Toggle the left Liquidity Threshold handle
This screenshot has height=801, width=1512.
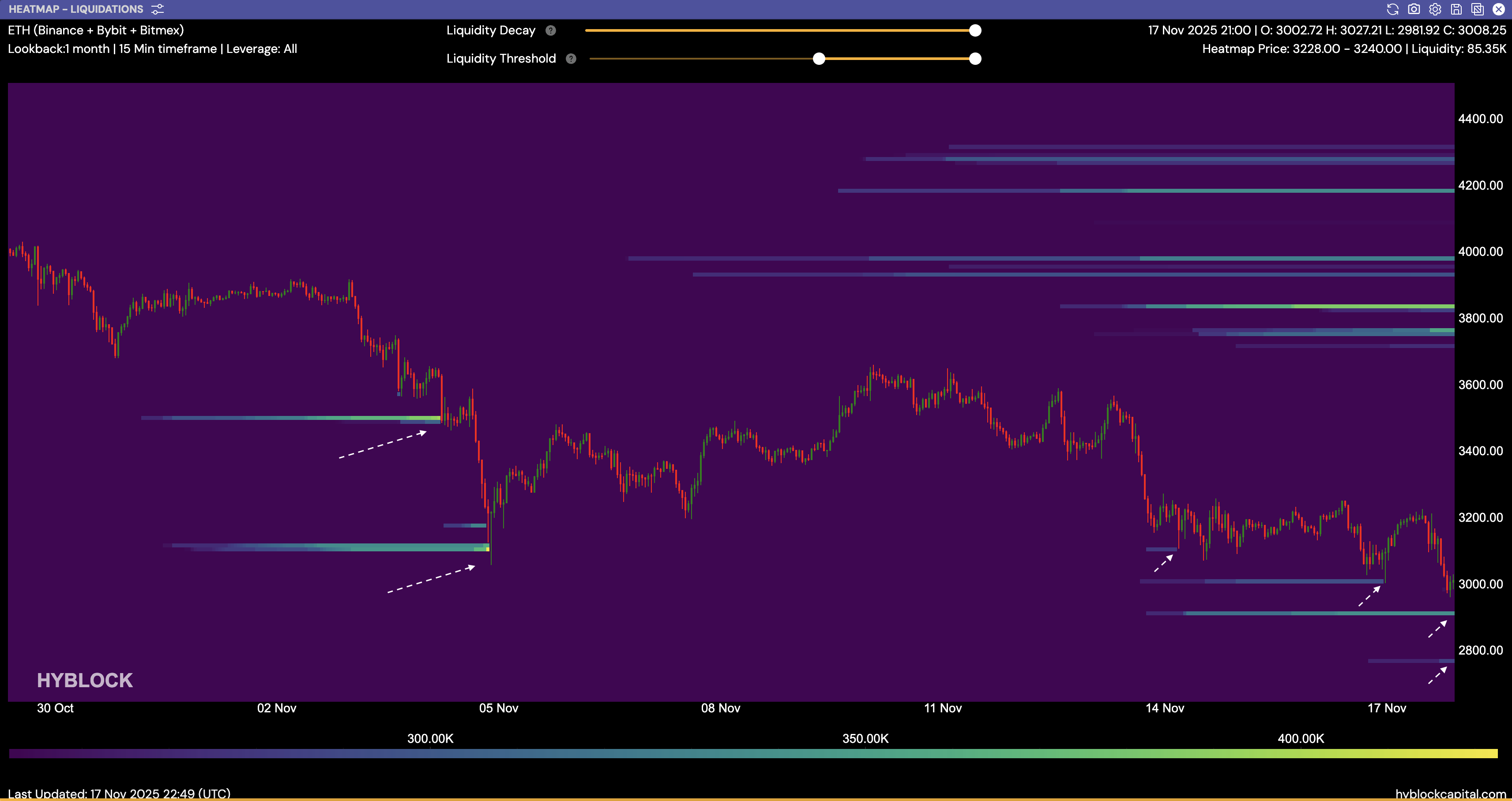tap(820, 59)
